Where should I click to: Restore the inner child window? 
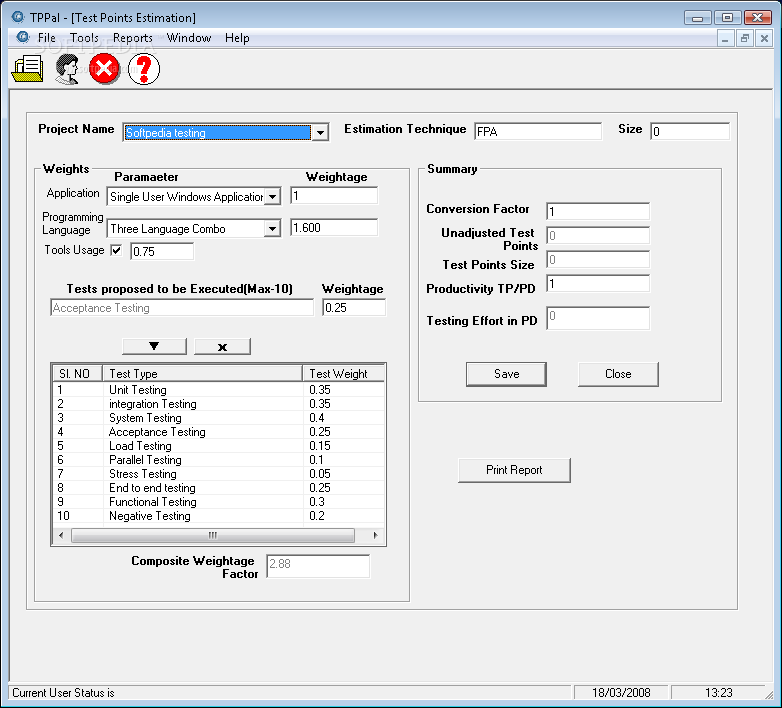tap(745, 38)
